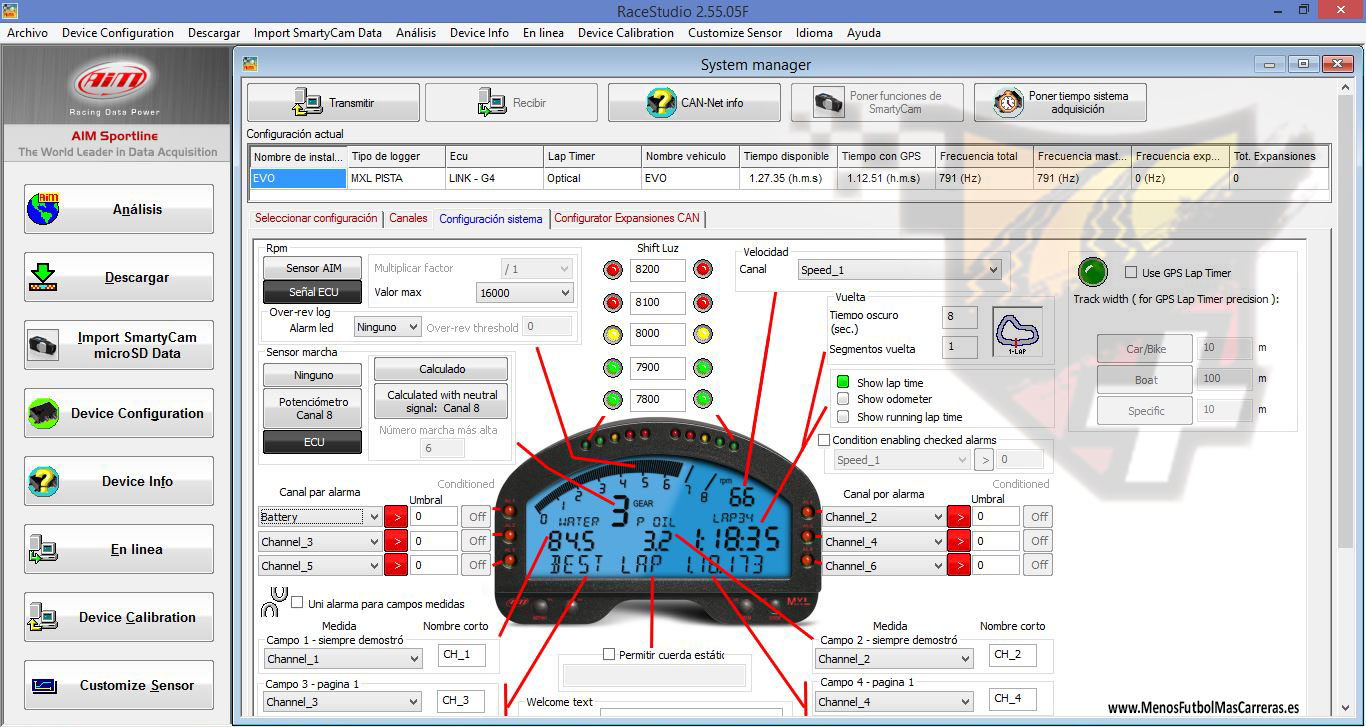Open Customize Sensor in the sidebar

[x=118, y=685]
